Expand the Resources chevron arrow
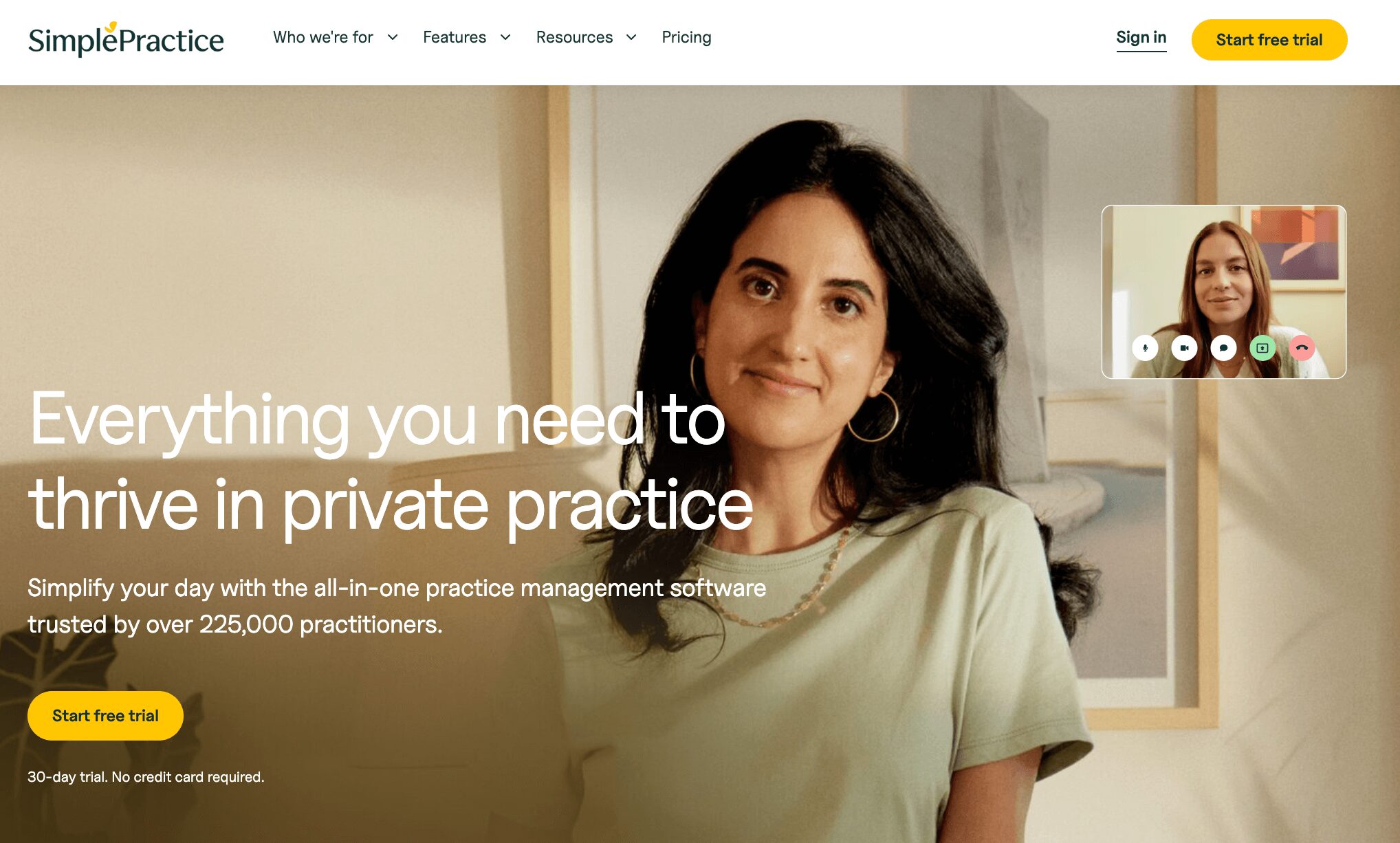This screenshot has width=1400, height=843. 631,37
